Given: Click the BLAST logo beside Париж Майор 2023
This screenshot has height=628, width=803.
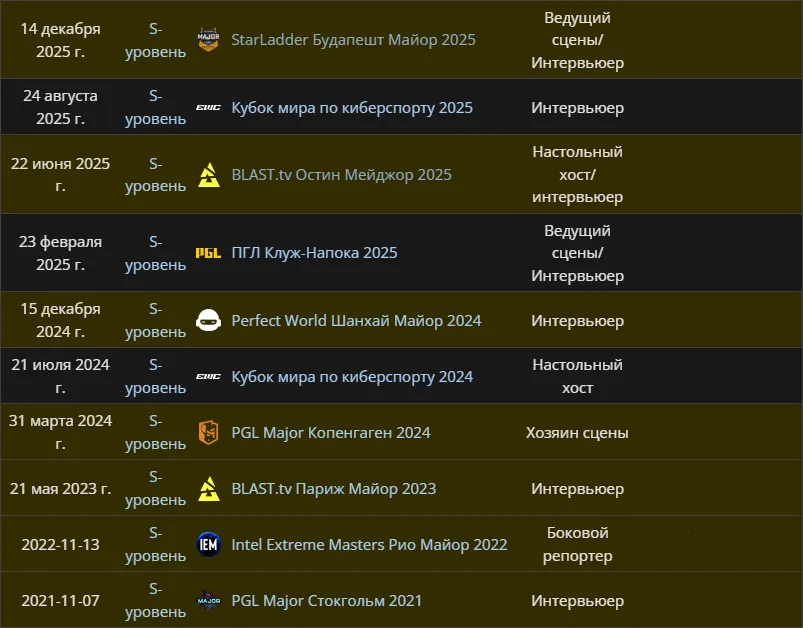Looking at the screenshot, I should [x=209, y=489].
